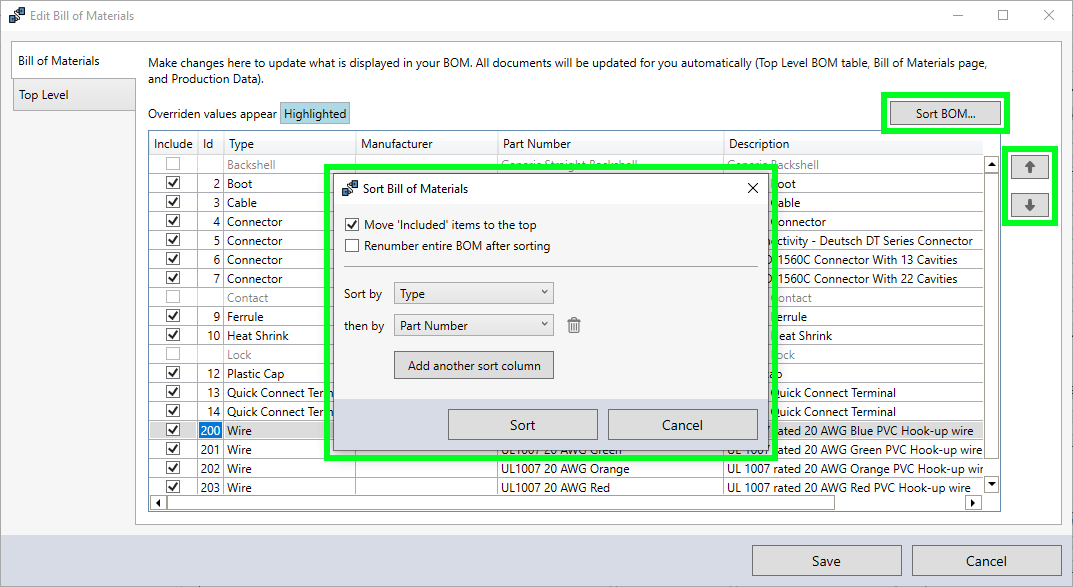The width and height of the screenshot is (1073, 587).
Task: Uncheck Include for the Cable row
Action: 173,203
